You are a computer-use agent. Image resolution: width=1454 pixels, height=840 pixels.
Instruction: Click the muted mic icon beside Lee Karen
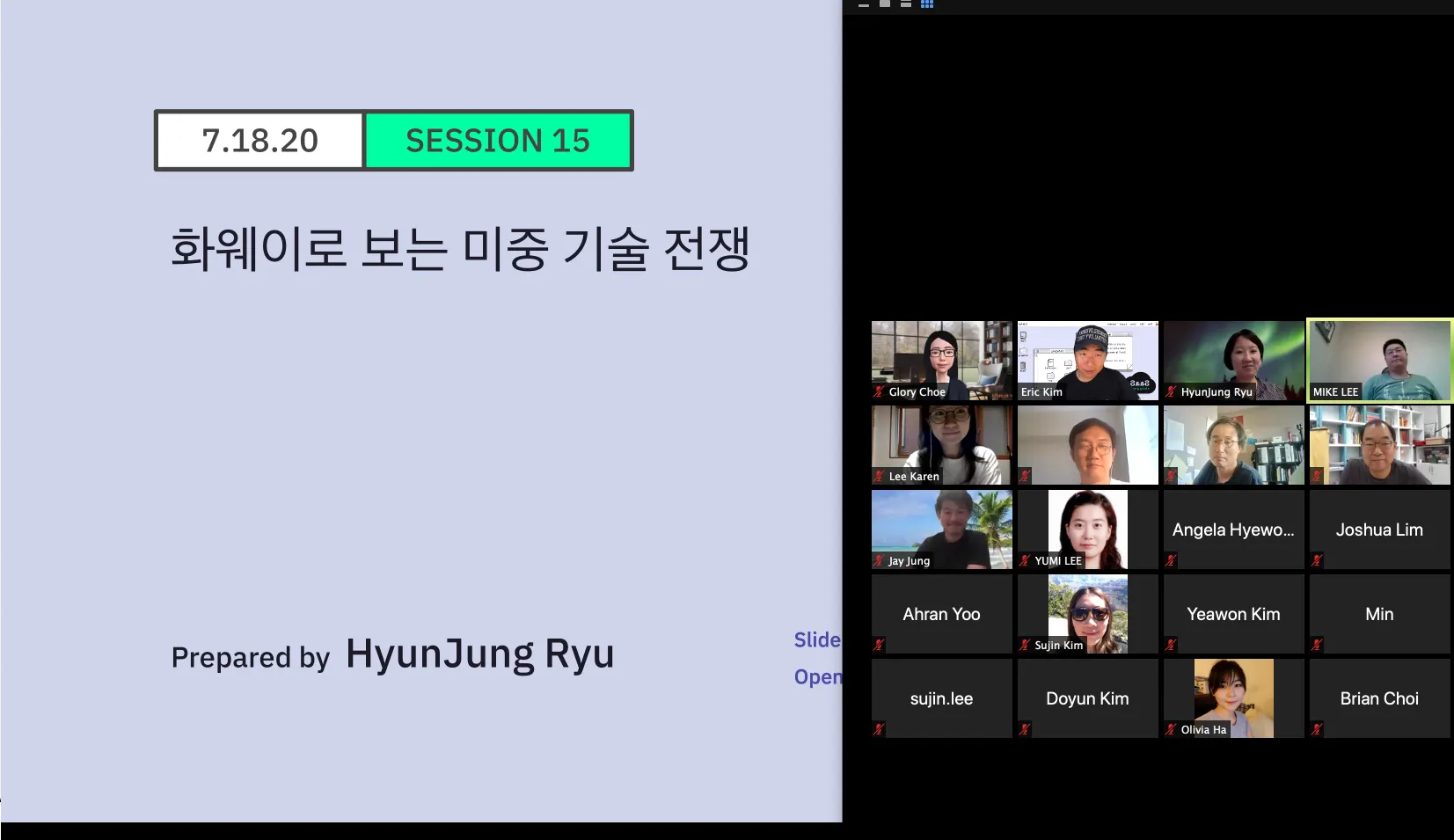point(879,476)
